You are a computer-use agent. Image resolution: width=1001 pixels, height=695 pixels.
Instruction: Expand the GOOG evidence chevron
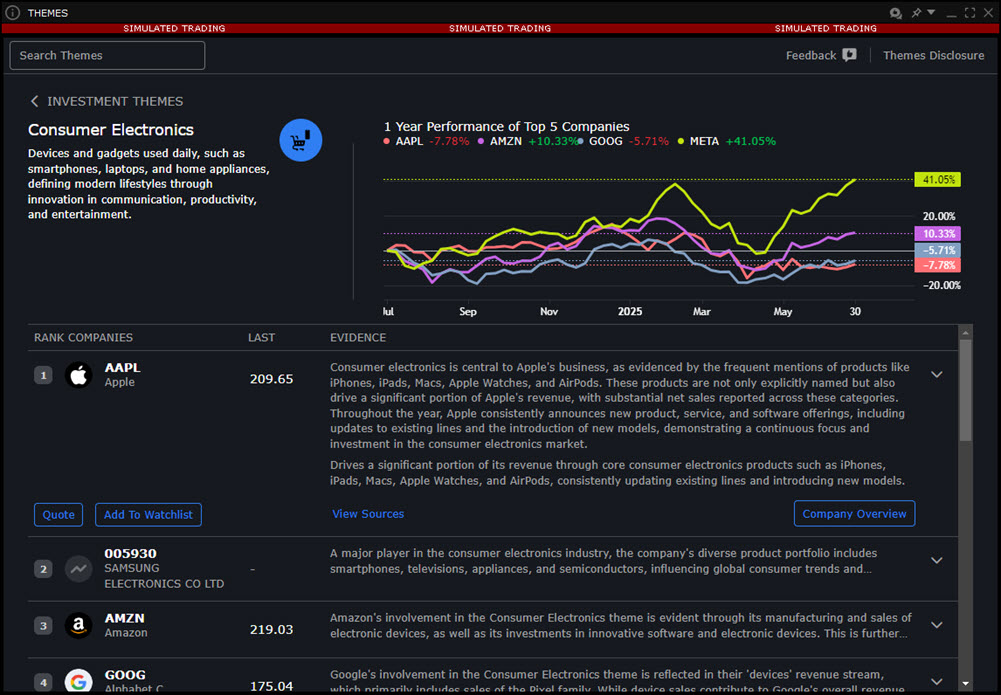click(x=937, y=682)
